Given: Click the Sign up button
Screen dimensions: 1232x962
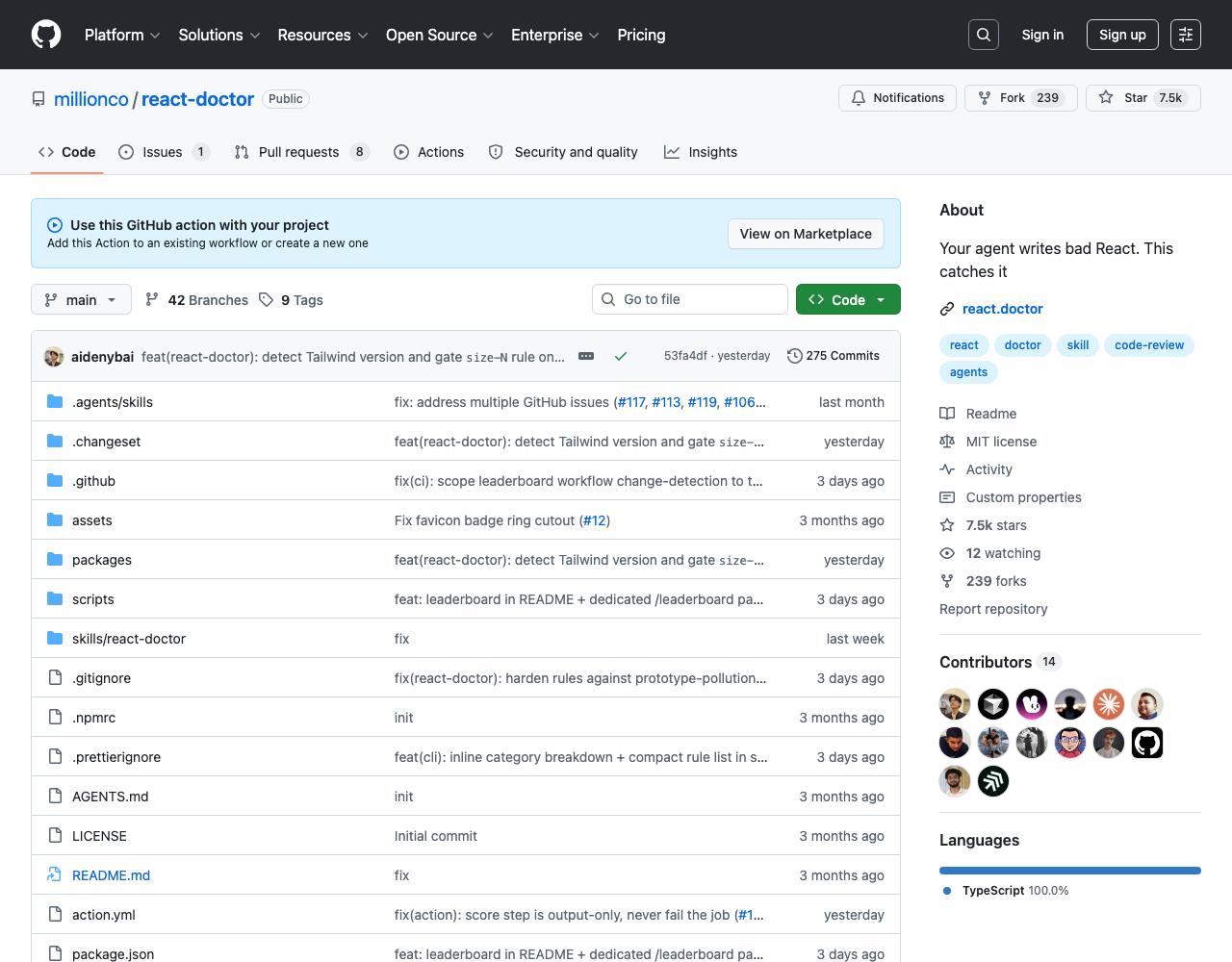Looking at the screenshot, I should click(1122, 35).
